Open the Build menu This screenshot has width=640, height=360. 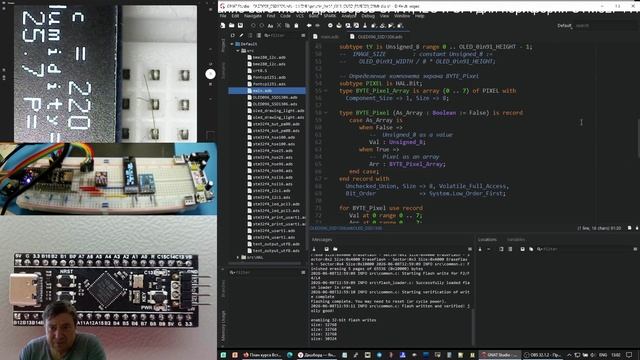(x=313, y=16)
